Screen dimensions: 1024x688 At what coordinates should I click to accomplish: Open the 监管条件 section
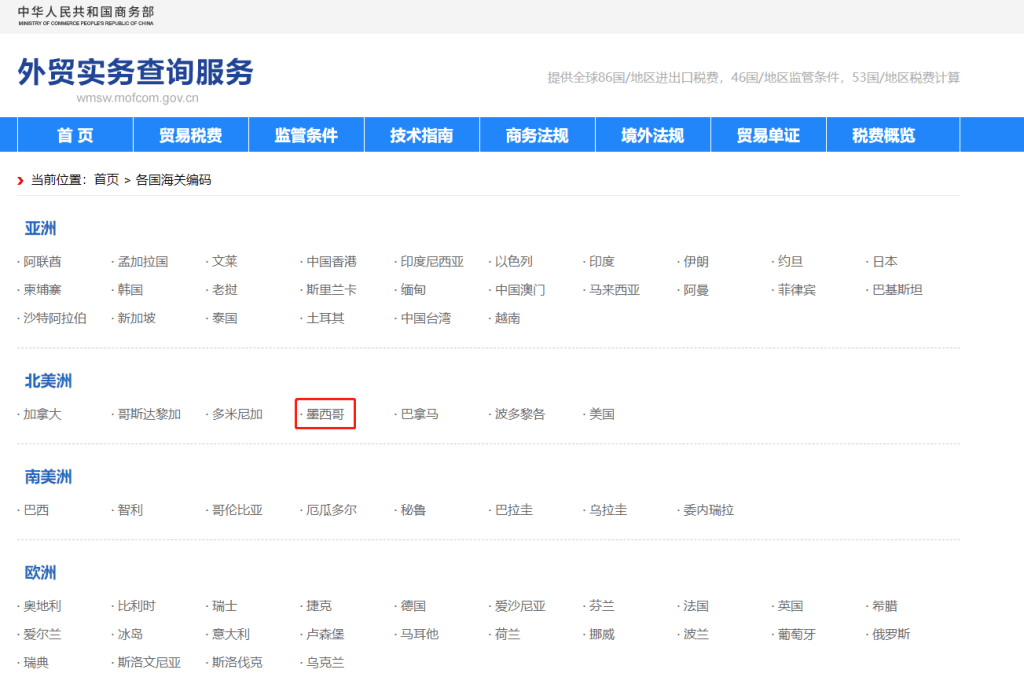[x=306, y=134]
